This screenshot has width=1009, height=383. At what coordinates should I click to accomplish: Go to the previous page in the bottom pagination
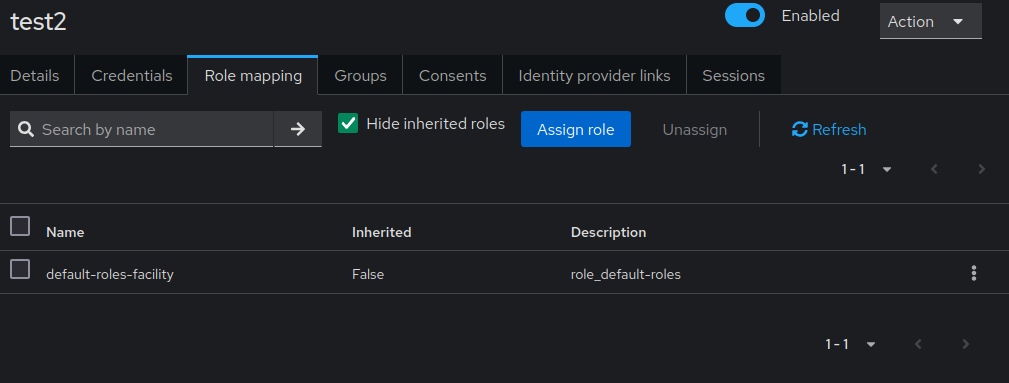coord(918,344)
